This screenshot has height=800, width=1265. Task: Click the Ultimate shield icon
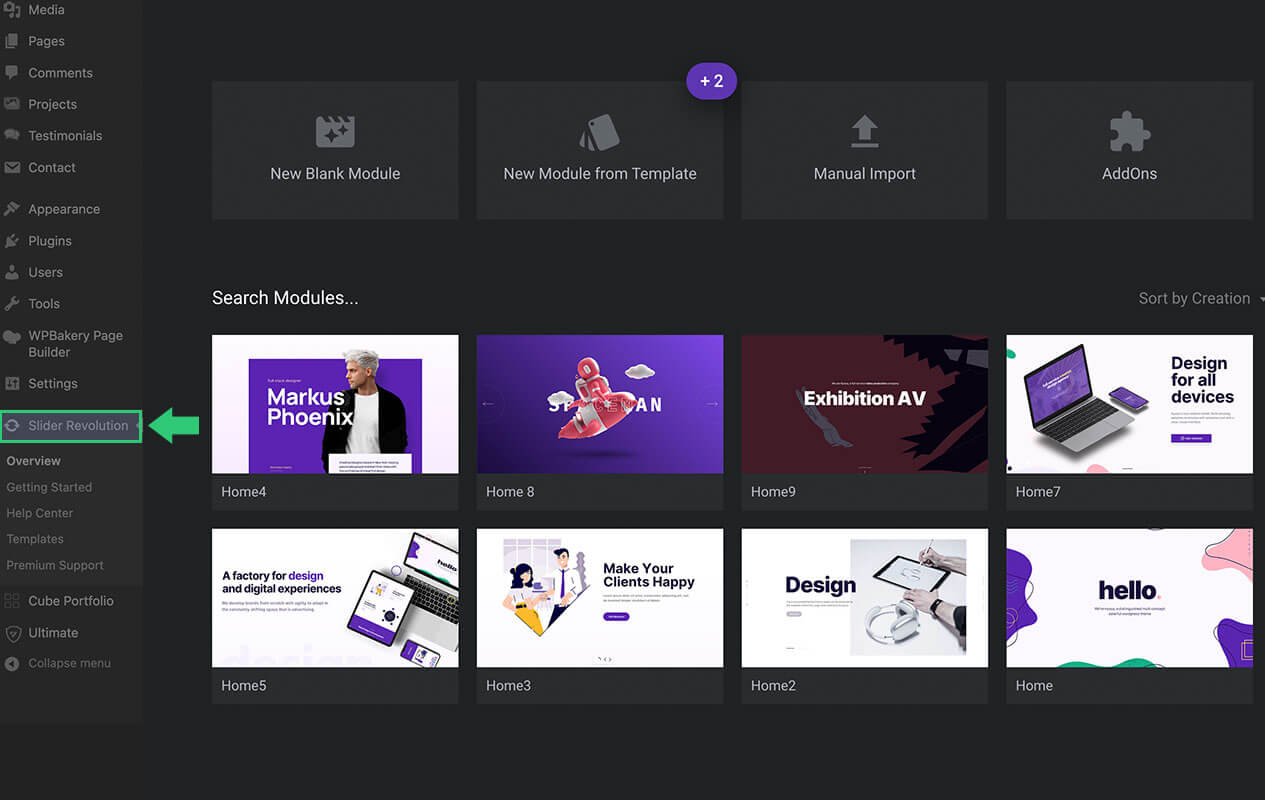point(12,633)
